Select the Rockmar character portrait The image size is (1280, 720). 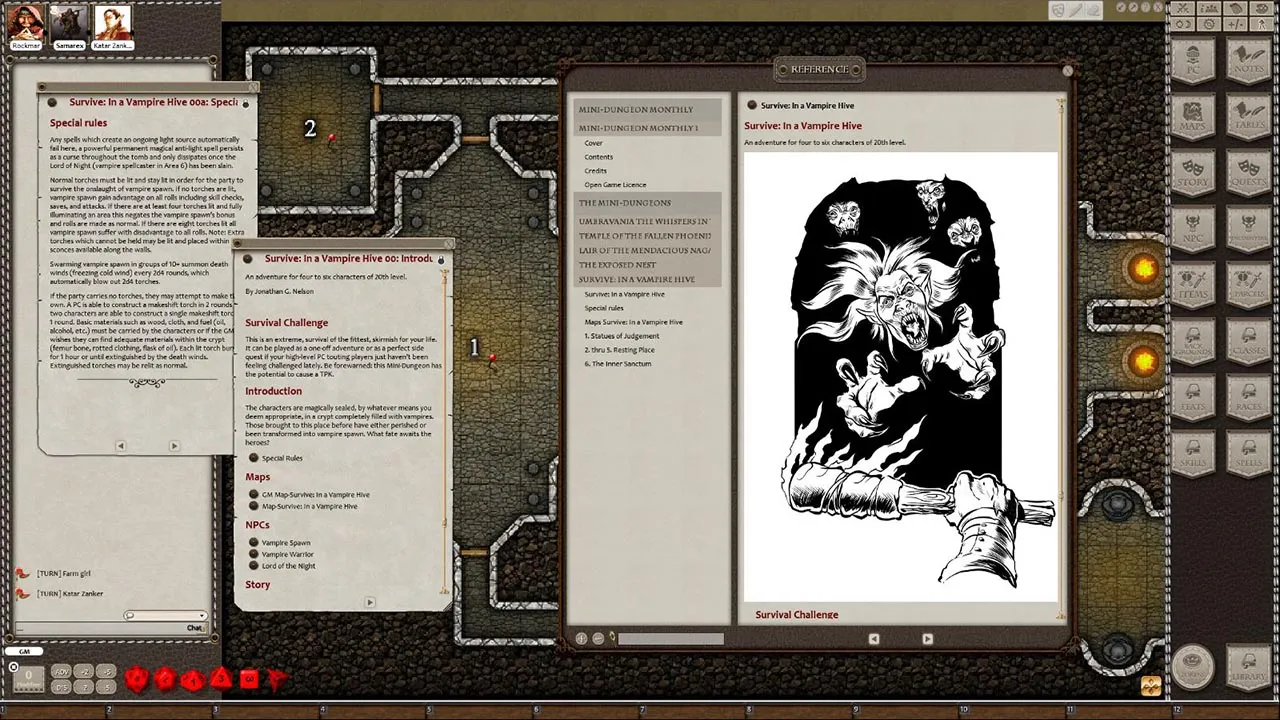(25, 22)
